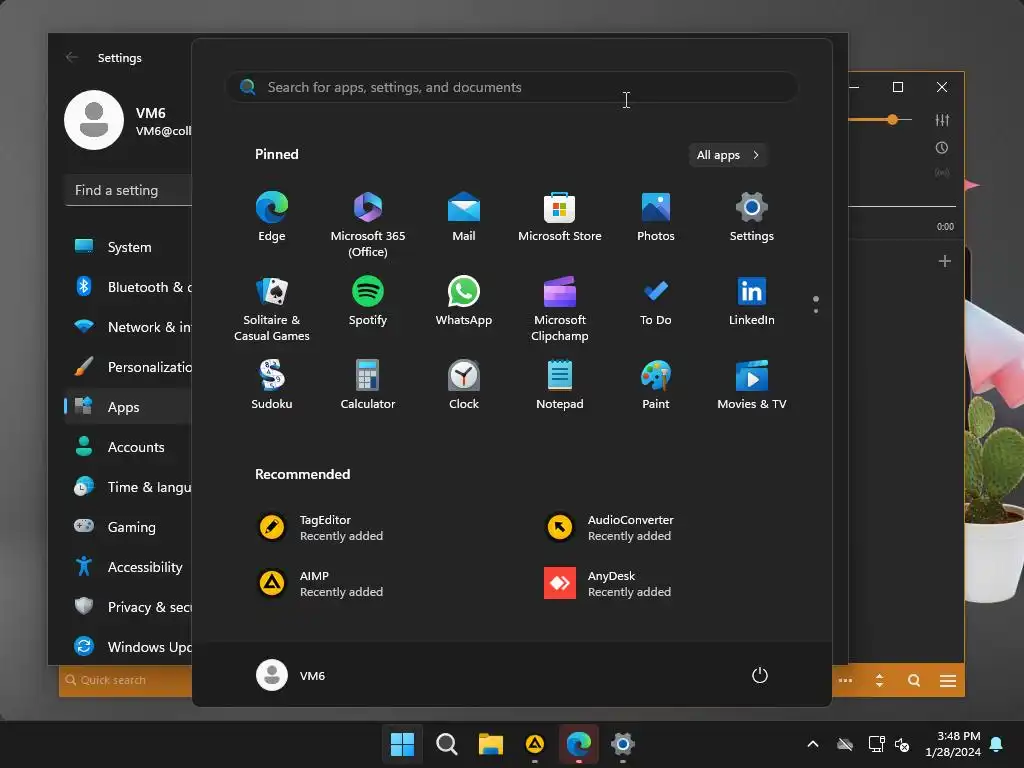Open AIMP equalizer icon
Screen dimensions: 1024x768
click(942, 120)
